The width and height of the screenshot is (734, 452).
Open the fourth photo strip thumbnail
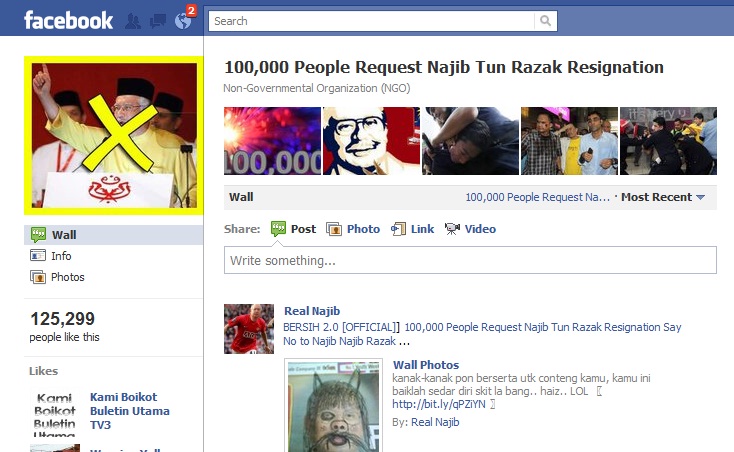tap(570, 141)
